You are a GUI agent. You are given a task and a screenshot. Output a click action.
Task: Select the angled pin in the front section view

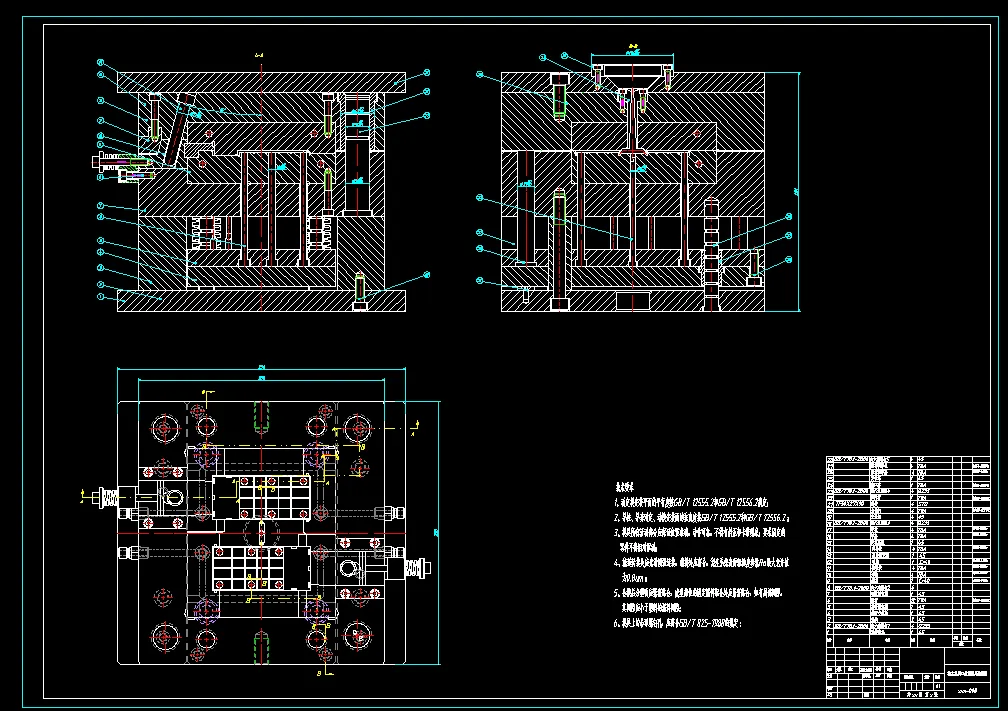[178, 130]
